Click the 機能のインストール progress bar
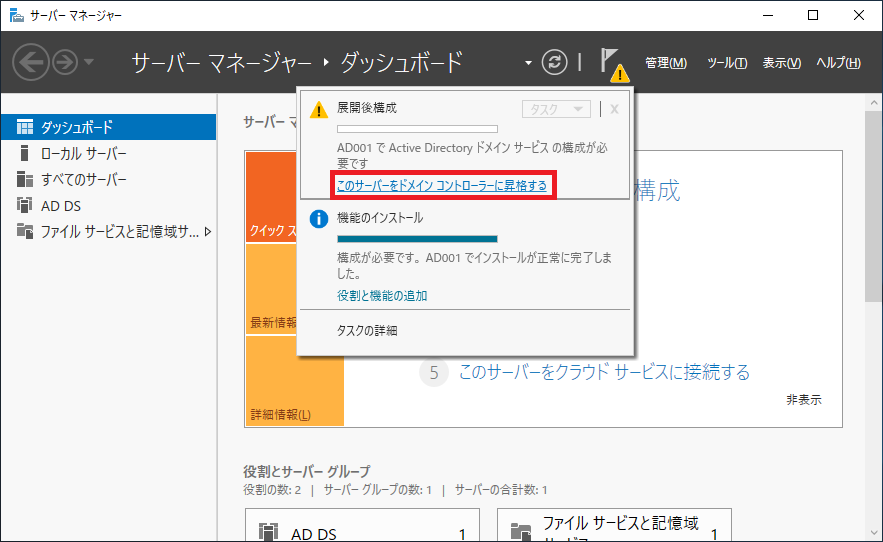Screen dimensions: 883x542 click(x=417, y=239)
